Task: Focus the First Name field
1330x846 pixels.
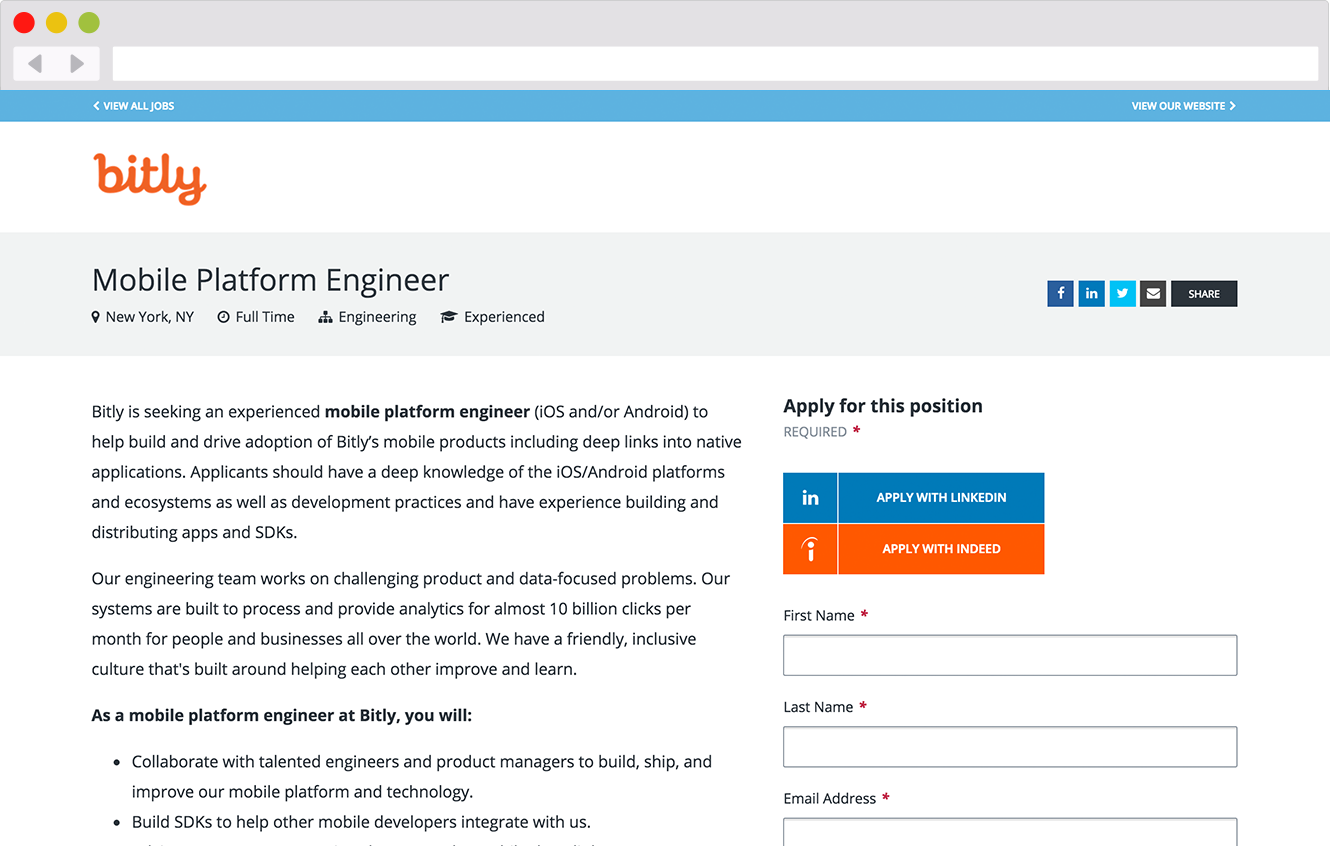Action: (1010, 655)
